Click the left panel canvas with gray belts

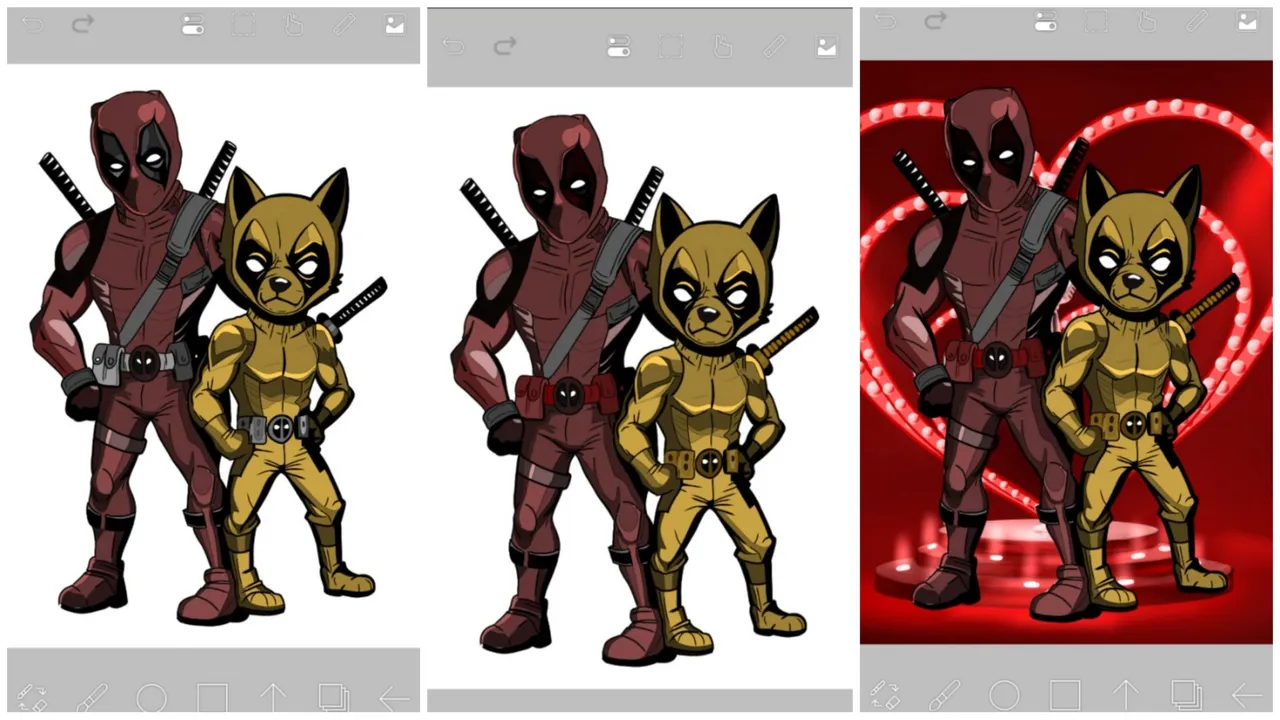(213, 355)
